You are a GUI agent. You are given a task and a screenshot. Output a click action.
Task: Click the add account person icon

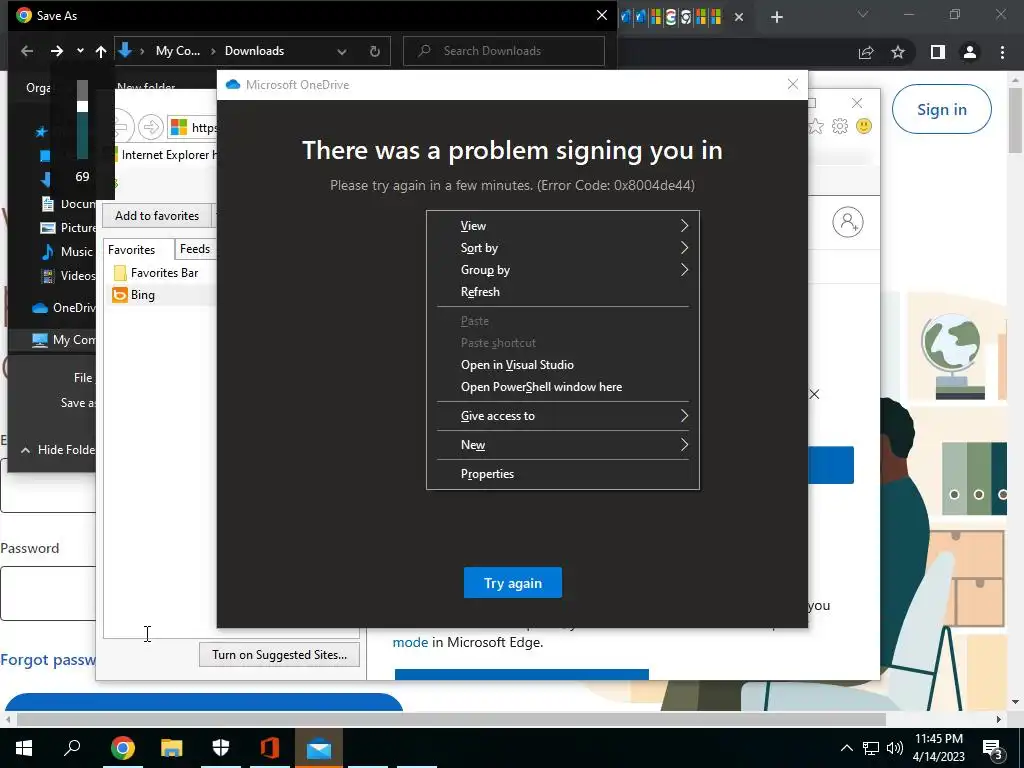click(848, 222)
